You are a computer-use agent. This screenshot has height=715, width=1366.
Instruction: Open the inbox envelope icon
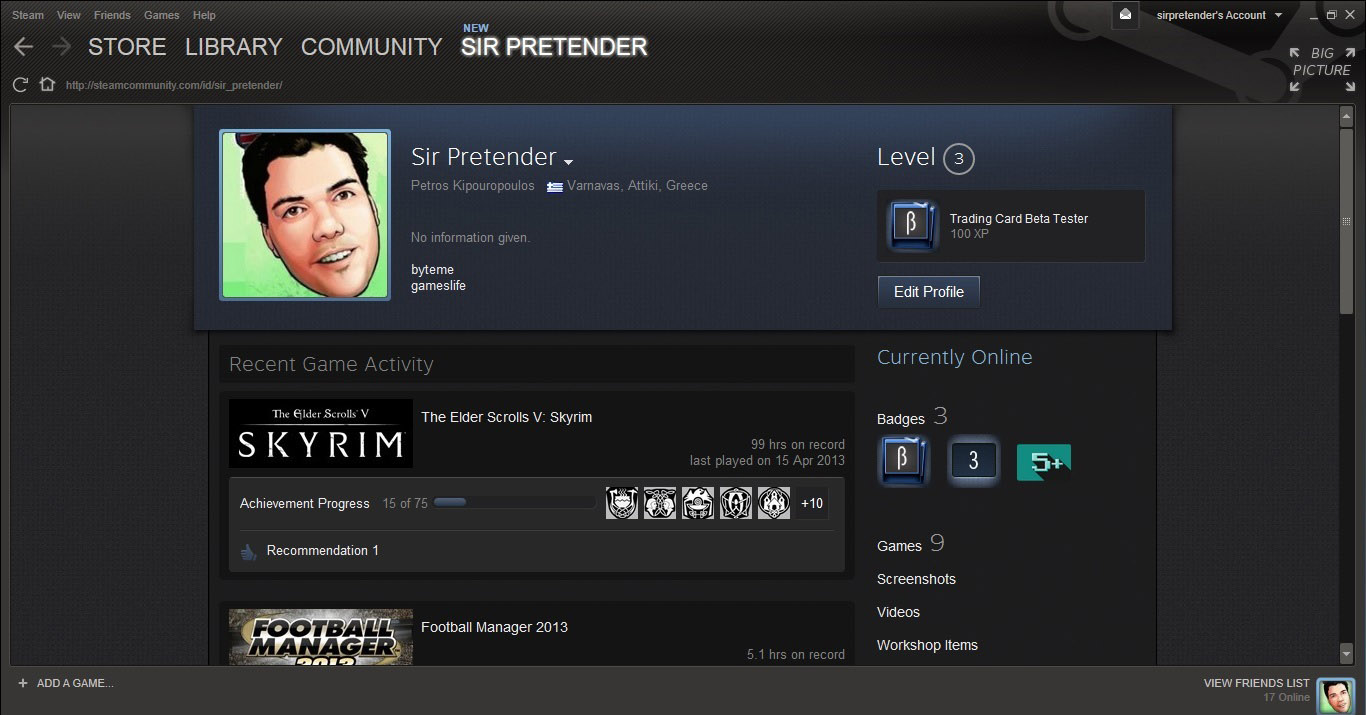(1125, 15)
